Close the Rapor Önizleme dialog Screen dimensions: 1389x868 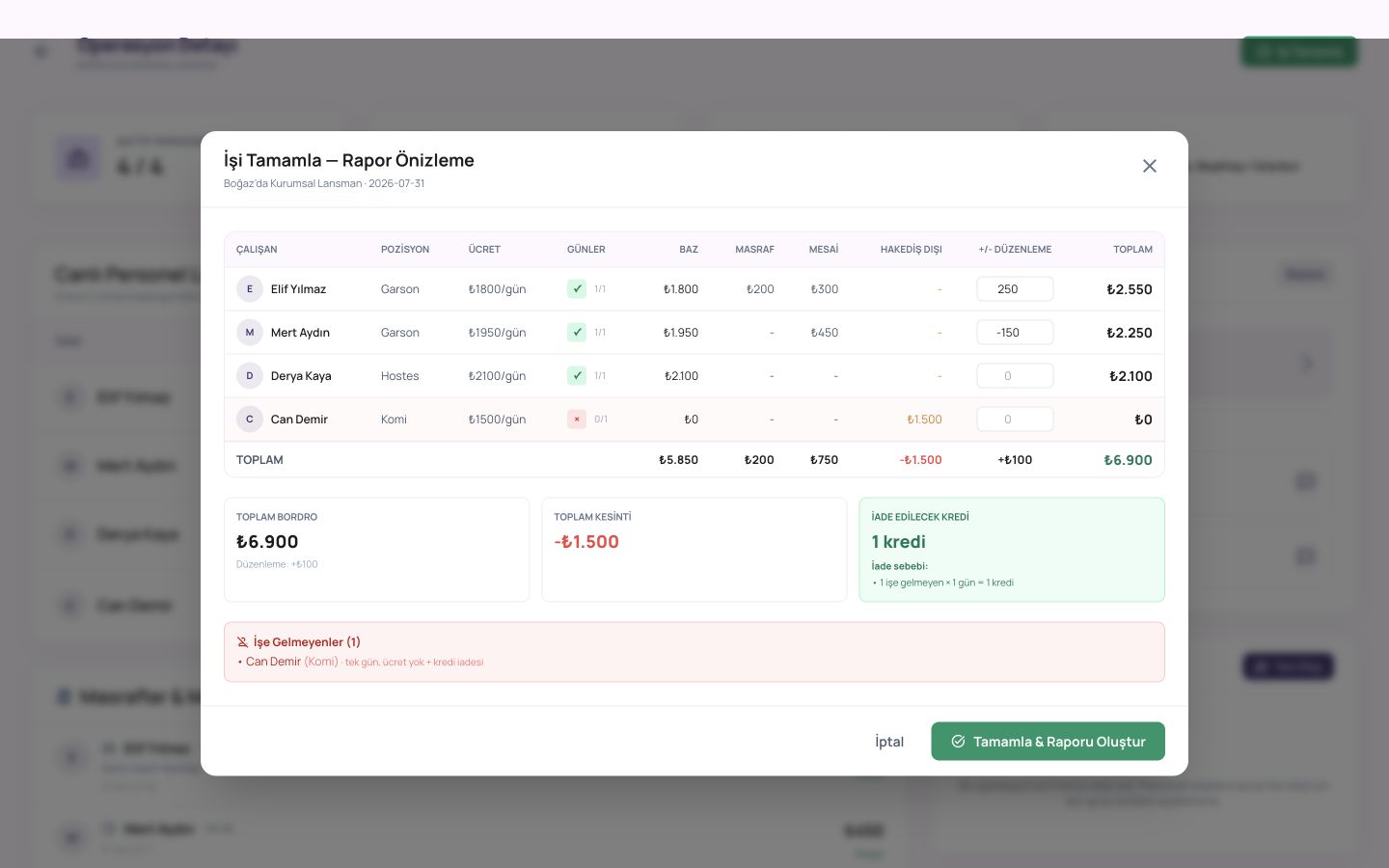(1149, 166)
